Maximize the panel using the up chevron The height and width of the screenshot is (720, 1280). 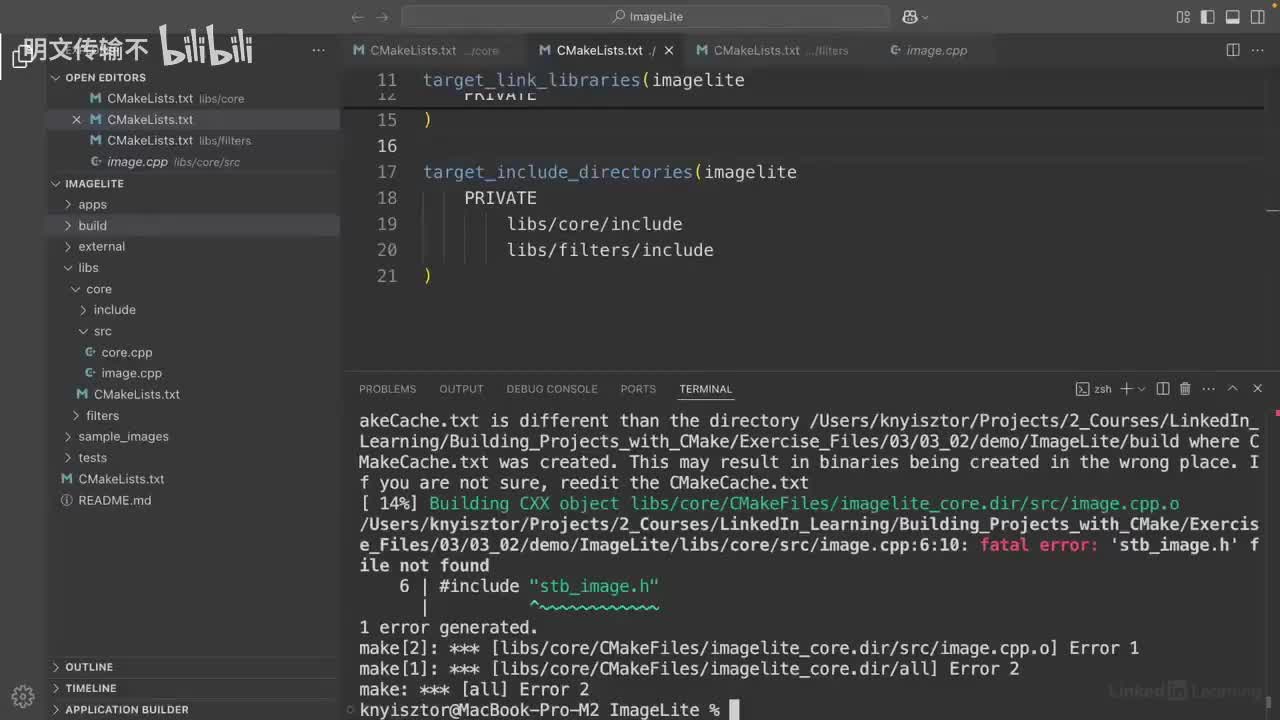click(x=1233, y=389)
